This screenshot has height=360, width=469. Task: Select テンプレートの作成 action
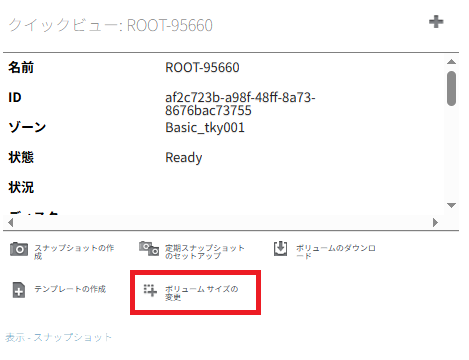click(70, 289)
